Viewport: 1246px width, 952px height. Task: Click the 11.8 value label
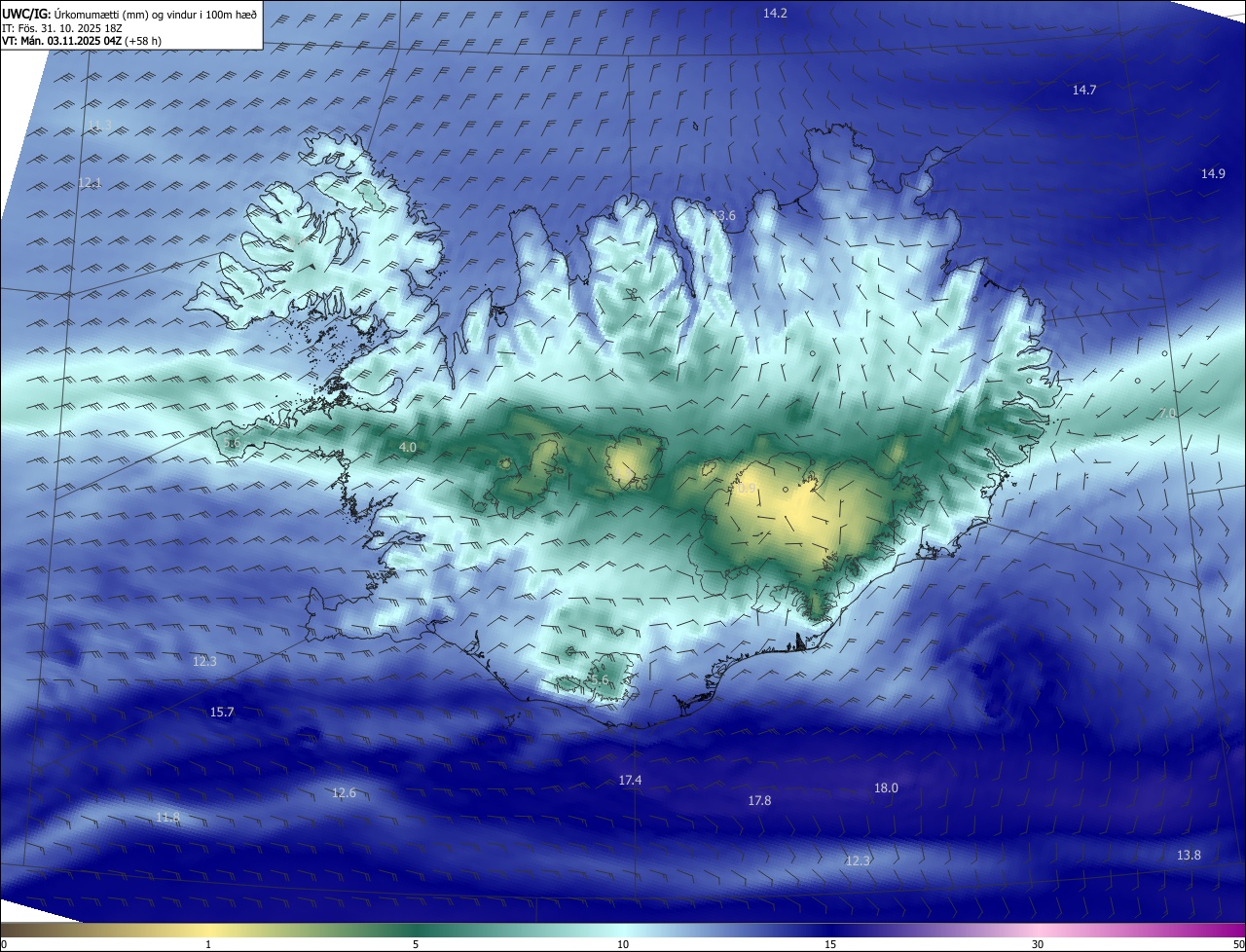point(167,817)
